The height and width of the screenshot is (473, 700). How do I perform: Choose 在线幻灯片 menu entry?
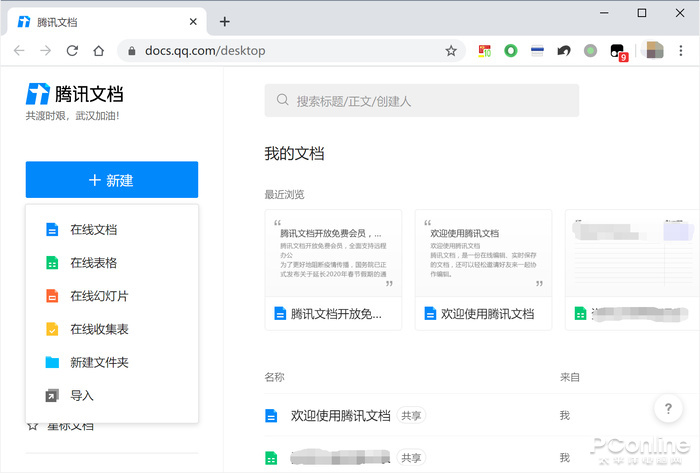(98, 296)
